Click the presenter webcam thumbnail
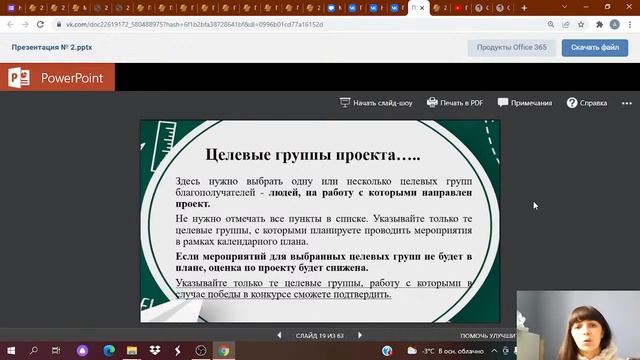640x360 pixels. 578,325
